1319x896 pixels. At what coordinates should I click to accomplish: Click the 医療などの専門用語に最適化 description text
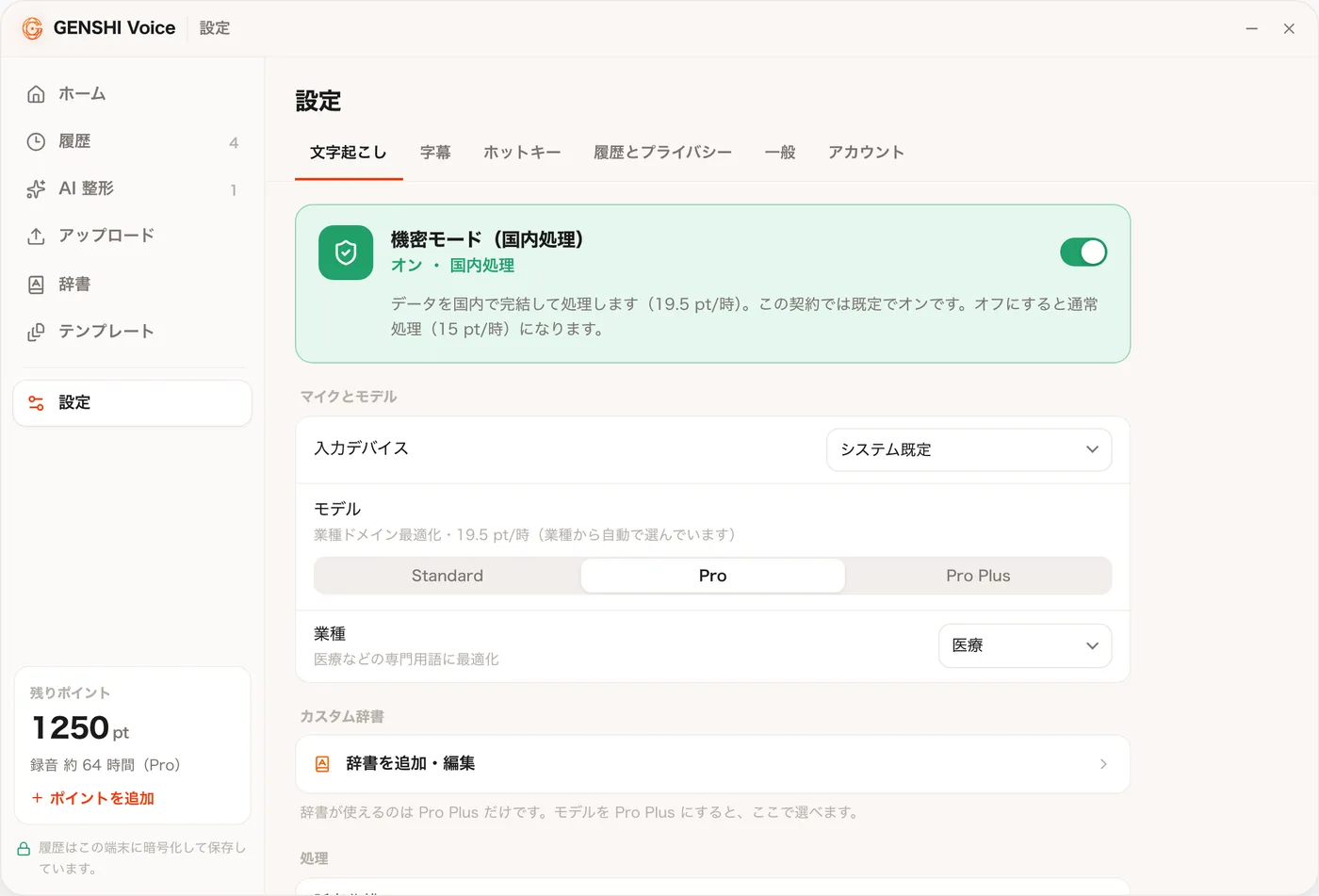406,660
